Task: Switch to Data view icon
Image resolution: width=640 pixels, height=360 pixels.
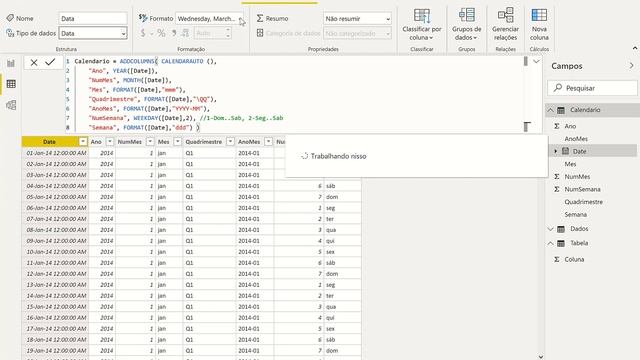Action: tap(11, 84)
